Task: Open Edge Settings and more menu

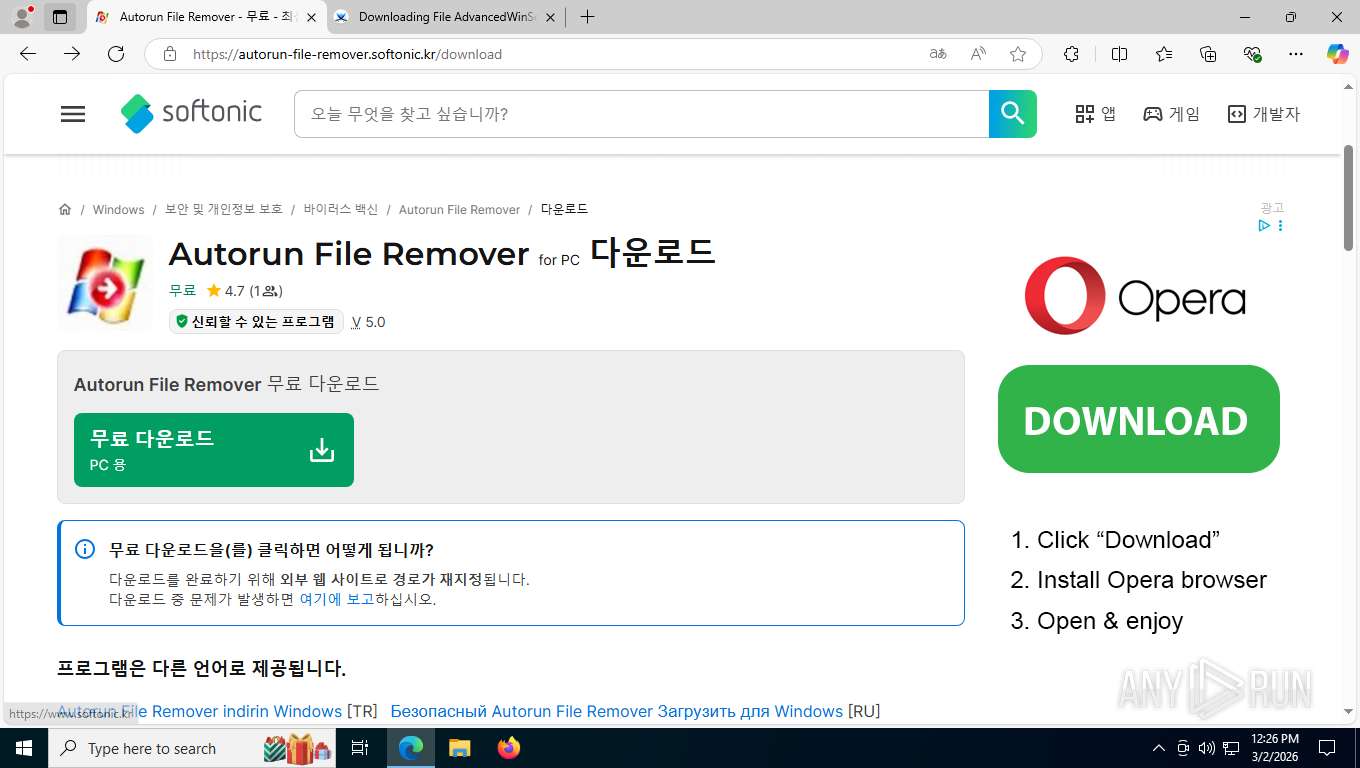Action: coord(1296,54)
